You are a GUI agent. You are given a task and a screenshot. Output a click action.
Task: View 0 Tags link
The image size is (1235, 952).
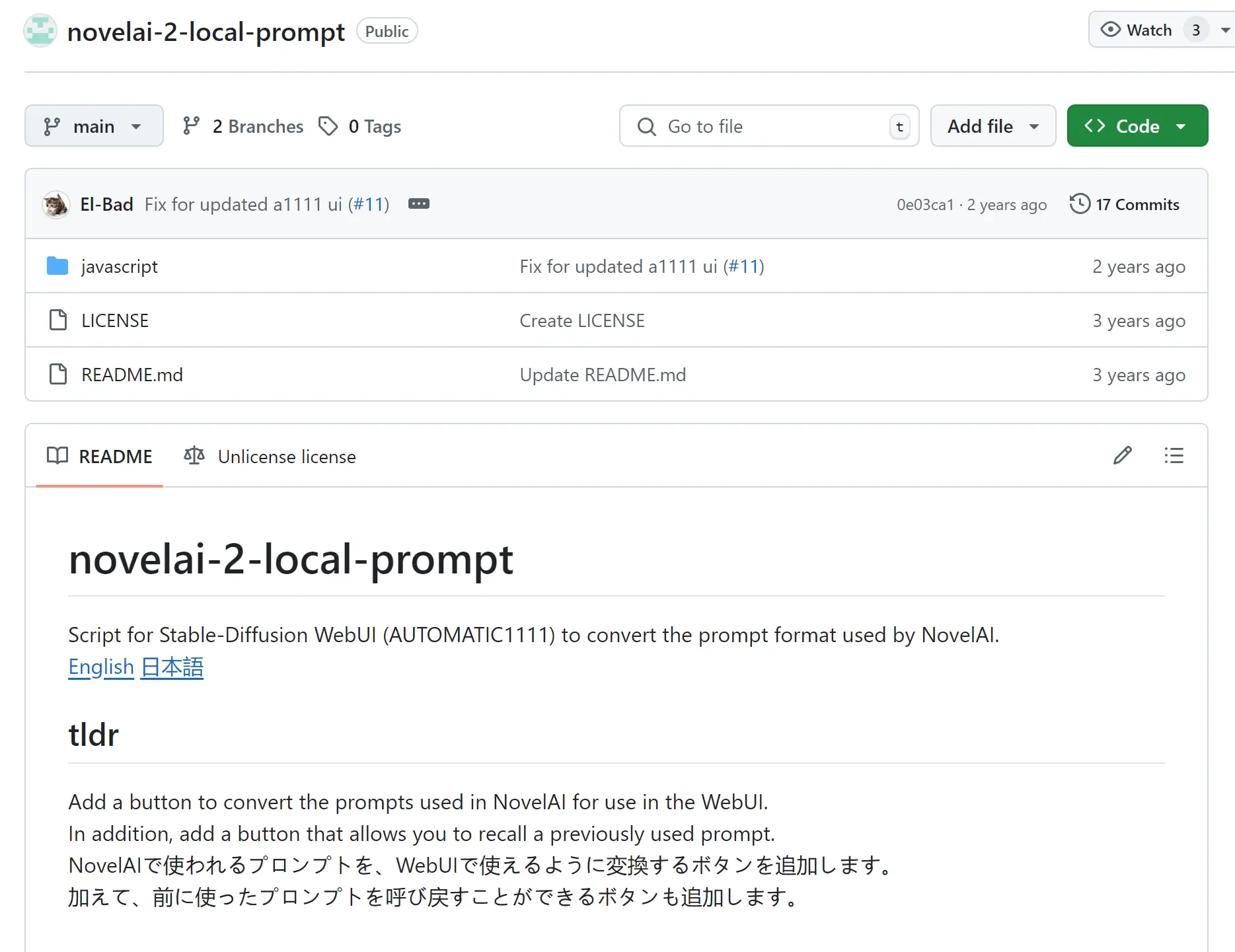tap(359, 126)
